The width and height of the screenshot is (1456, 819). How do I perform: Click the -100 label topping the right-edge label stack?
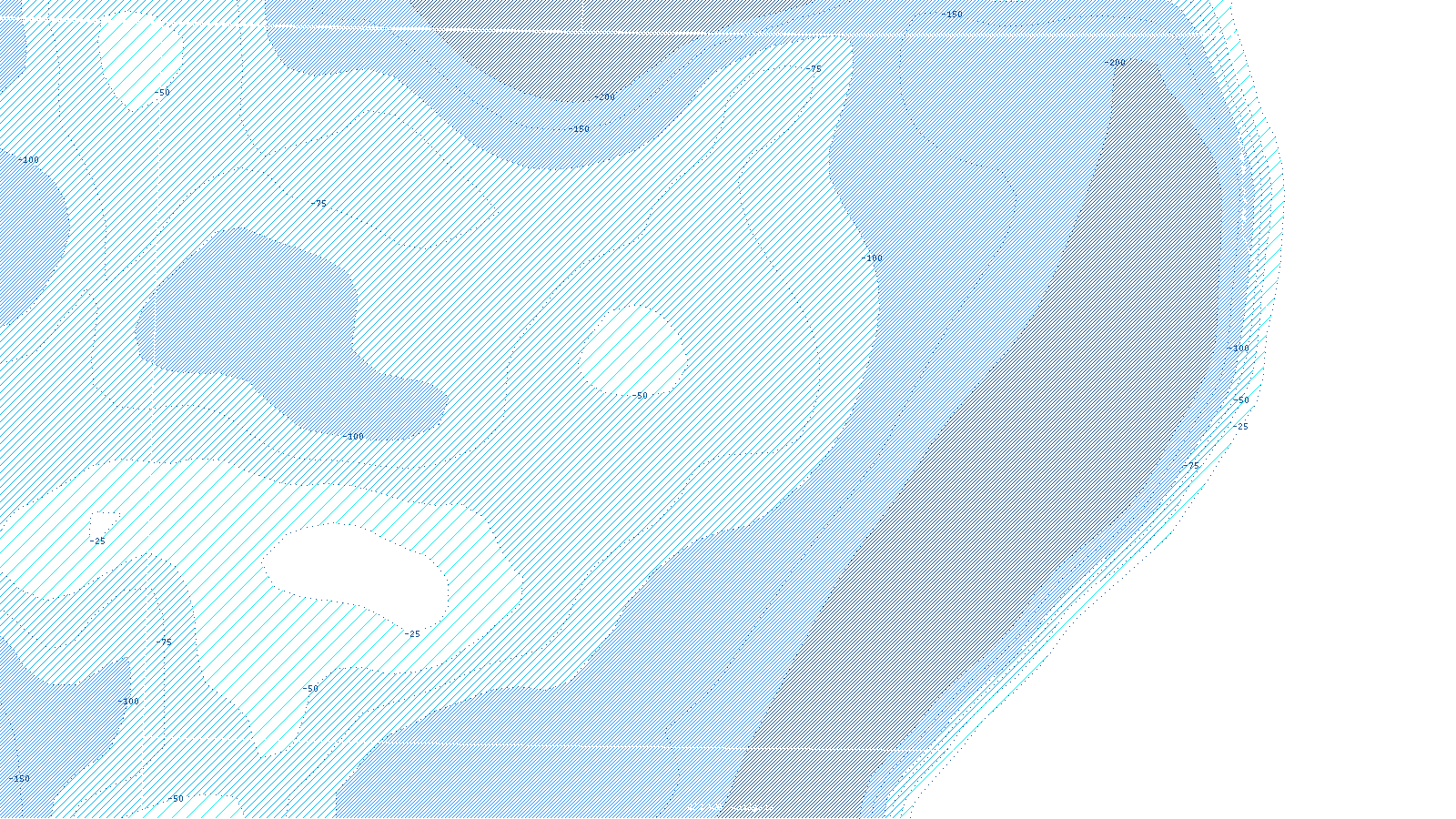pos(1239,349)
